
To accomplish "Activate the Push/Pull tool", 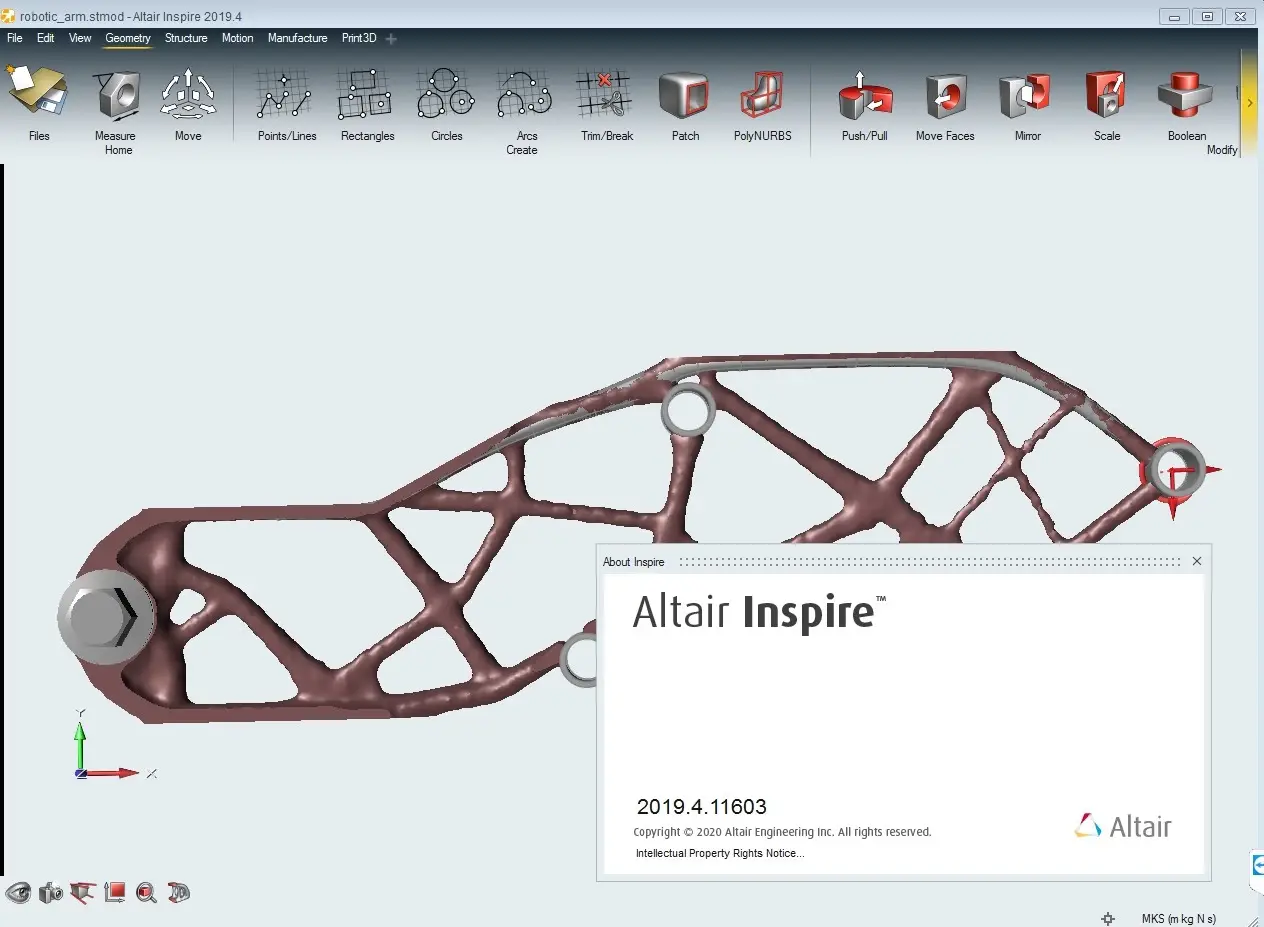I will point(865,95).
